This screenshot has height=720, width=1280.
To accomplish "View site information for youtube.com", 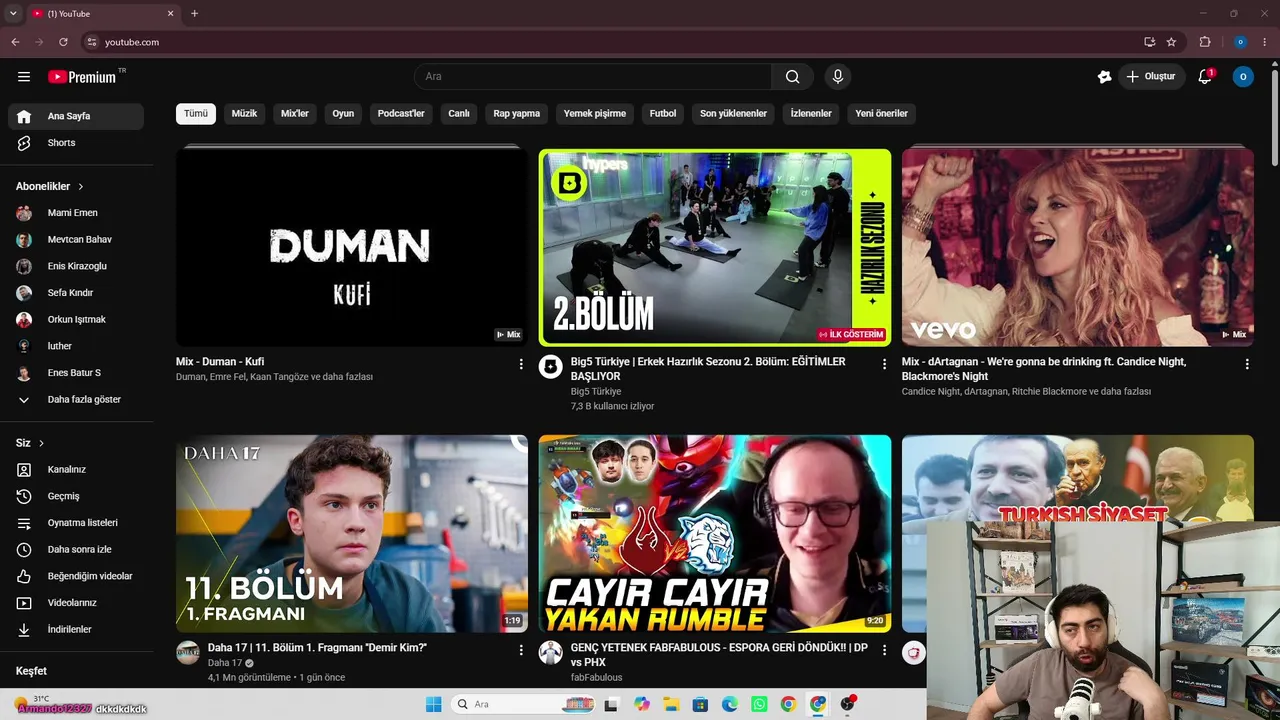I will [x=91, y=42].
